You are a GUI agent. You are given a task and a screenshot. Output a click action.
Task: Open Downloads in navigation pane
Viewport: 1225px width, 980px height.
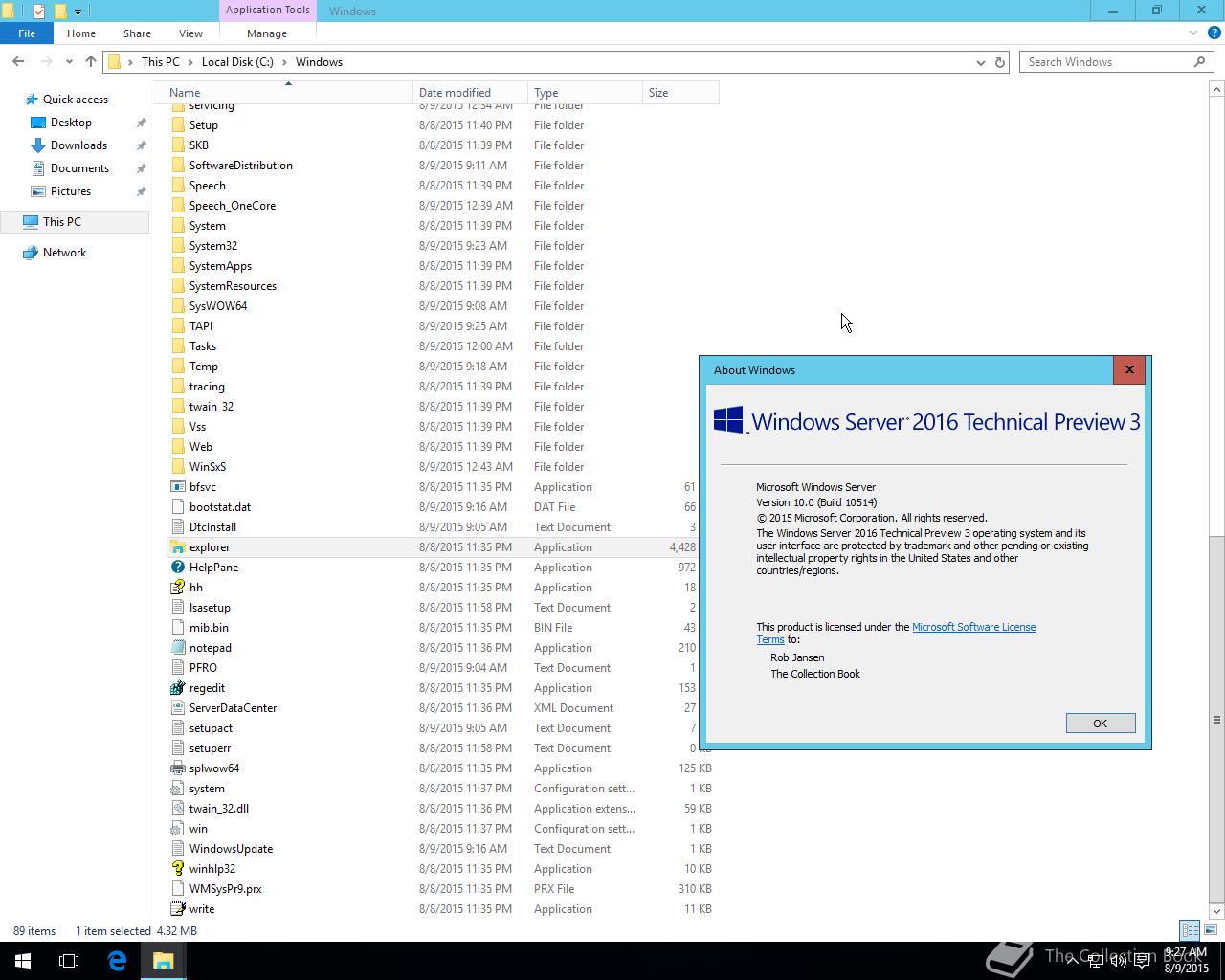pyautogui.click(x=78, y=145)
